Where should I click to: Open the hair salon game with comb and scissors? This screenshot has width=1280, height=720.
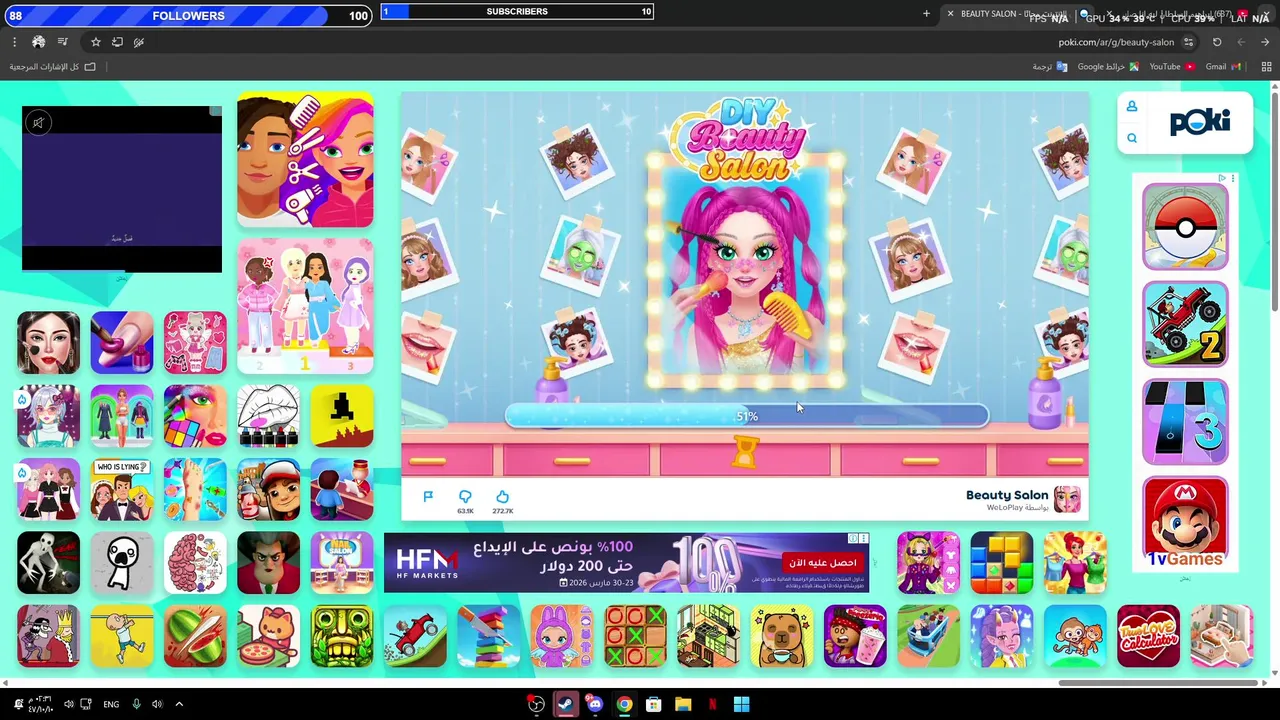click(305, 160)
